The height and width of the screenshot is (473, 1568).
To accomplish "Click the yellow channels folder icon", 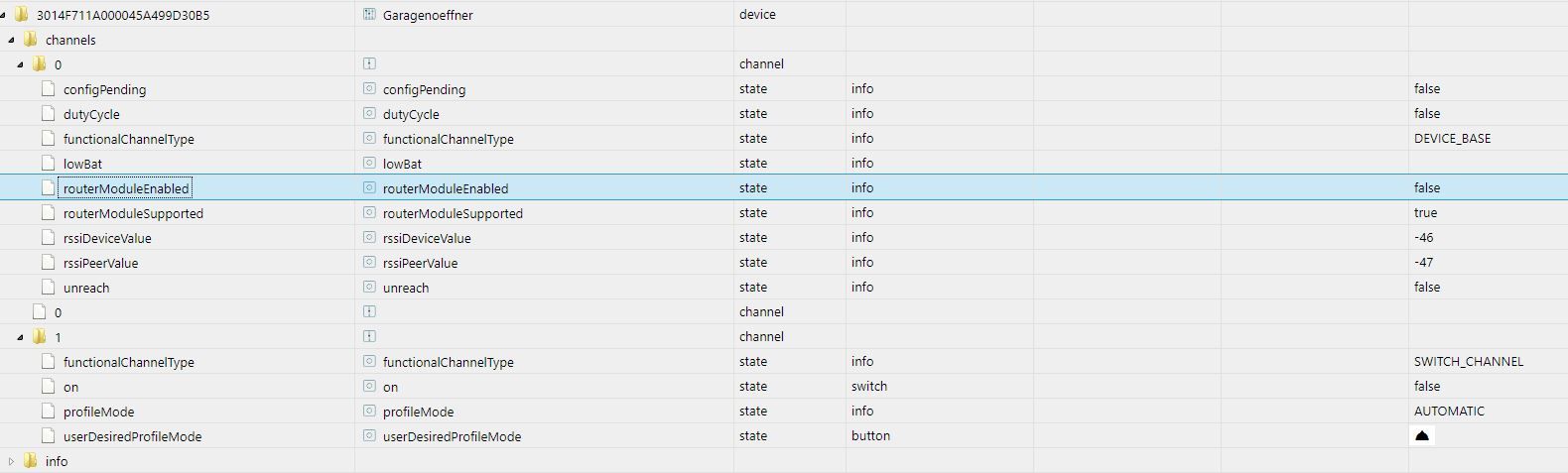I will coord(30,40).
